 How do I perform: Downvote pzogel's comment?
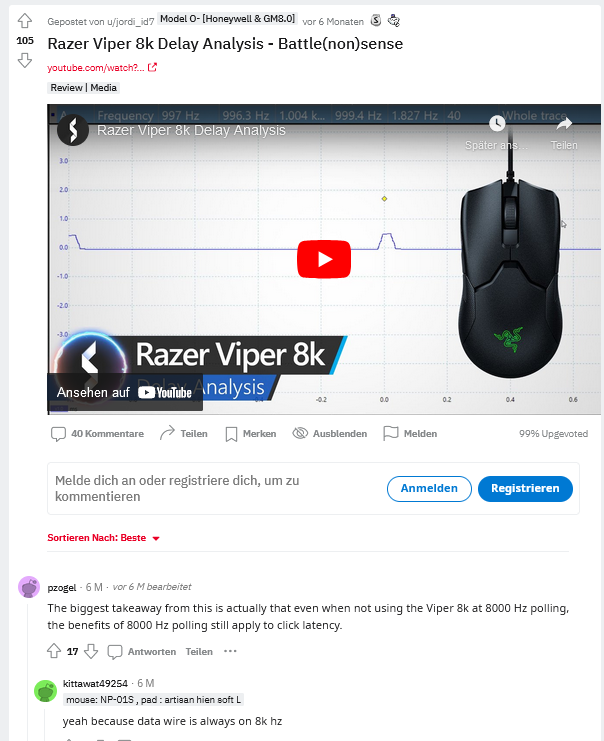pyautogui.click(x=91, y=651)
